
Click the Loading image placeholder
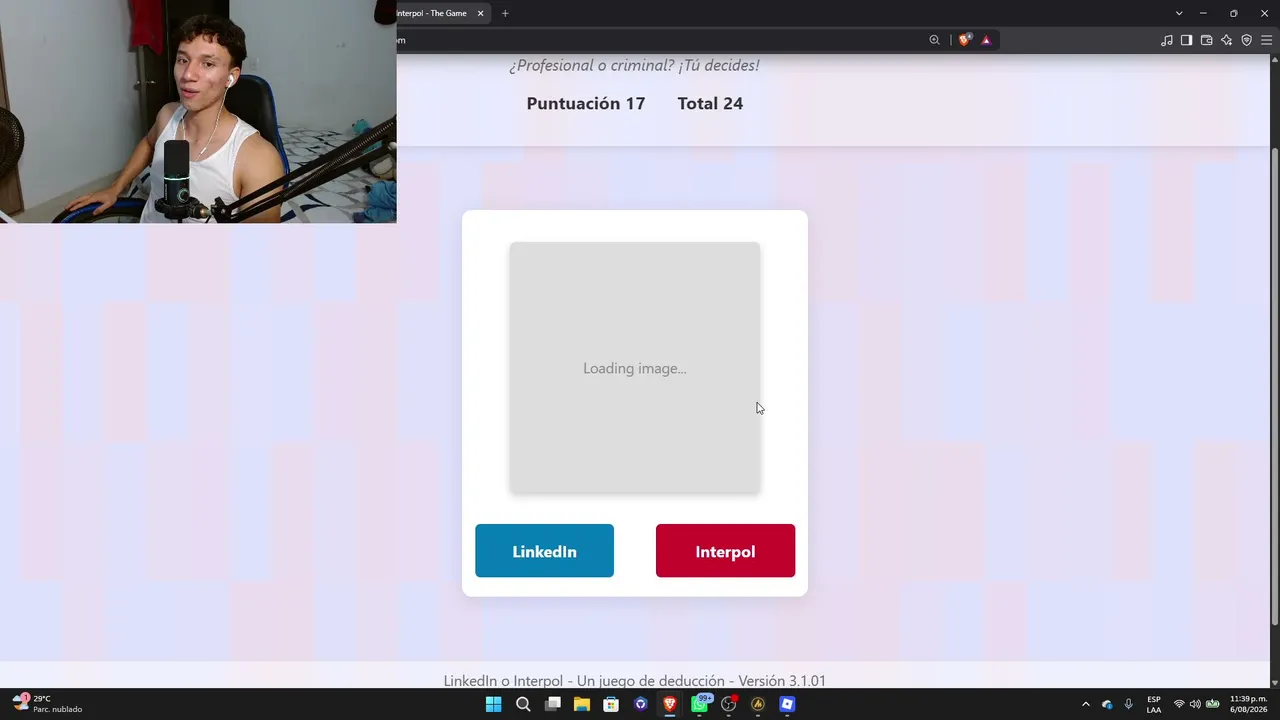[x=635, y=368]
